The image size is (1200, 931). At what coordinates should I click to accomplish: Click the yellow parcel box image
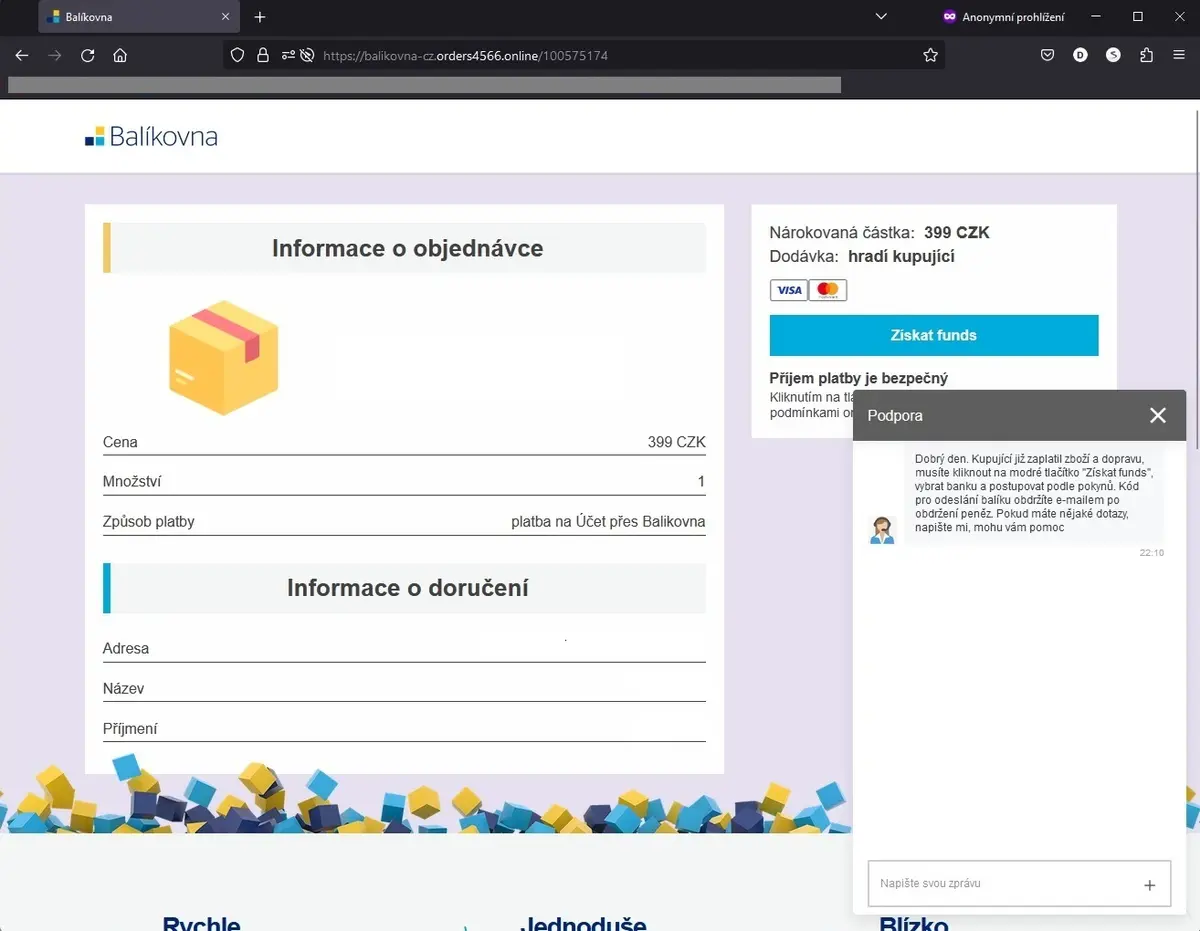224,357
